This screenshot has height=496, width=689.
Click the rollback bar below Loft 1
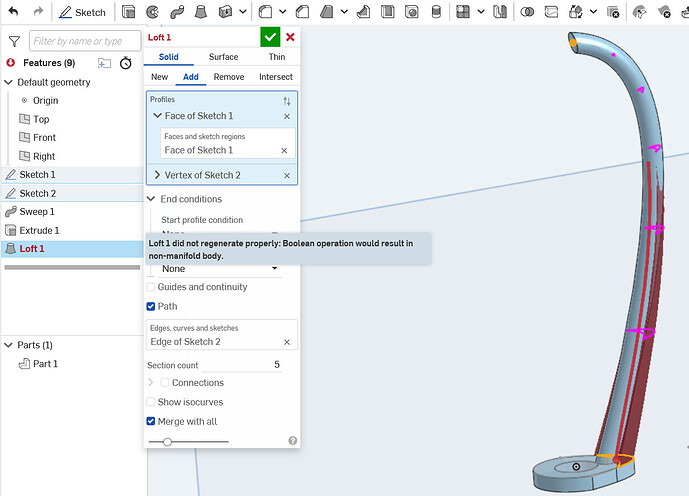point(73,267)
